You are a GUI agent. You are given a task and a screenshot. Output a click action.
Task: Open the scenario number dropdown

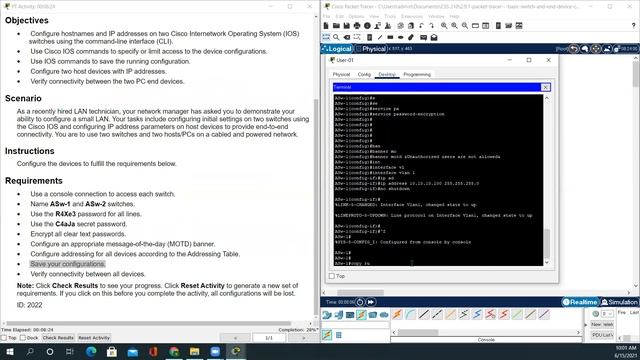(x=607, y=313)
